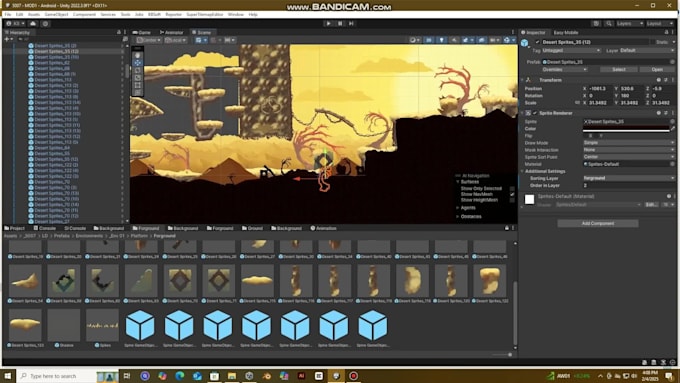Click the Windows Start button
The image size is (680, 383).
(8, 376)
